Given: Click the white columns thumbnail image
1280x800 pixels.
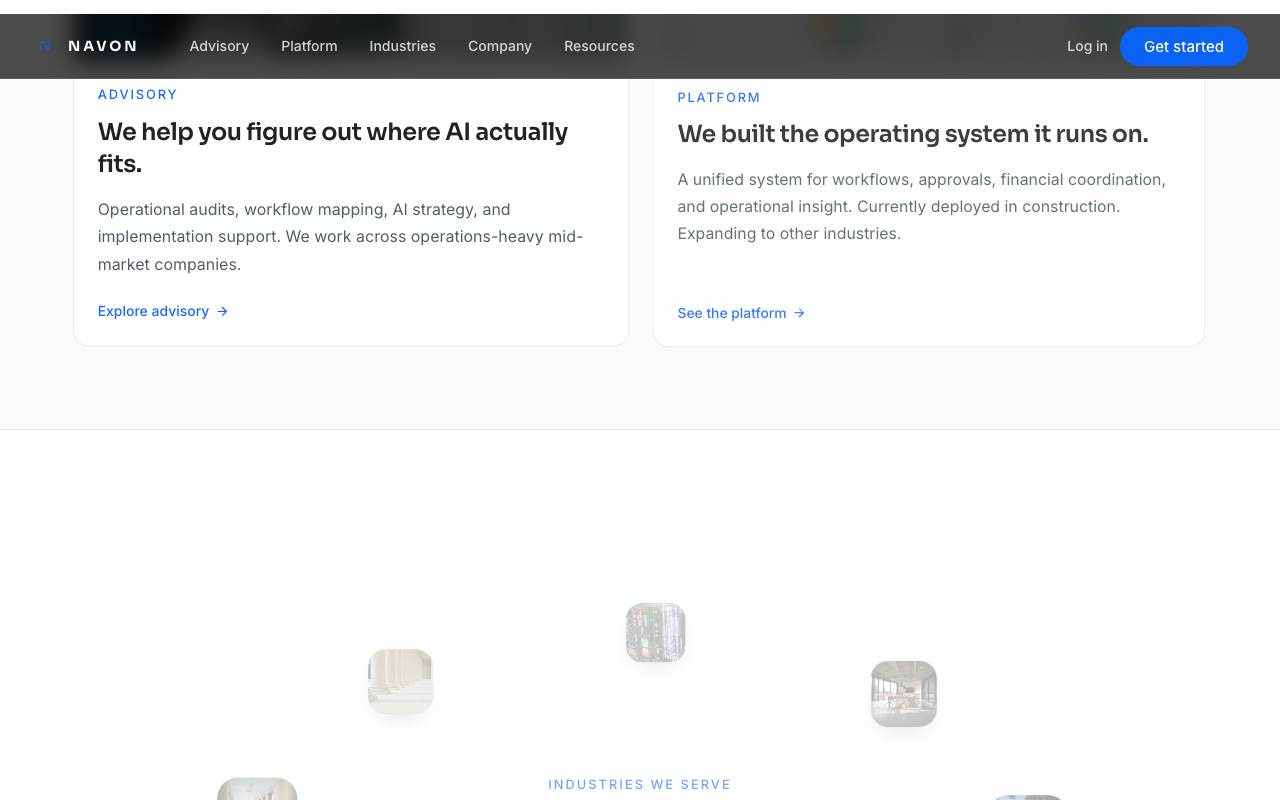Looking at the screenshot, I should (x=400, y=681).
